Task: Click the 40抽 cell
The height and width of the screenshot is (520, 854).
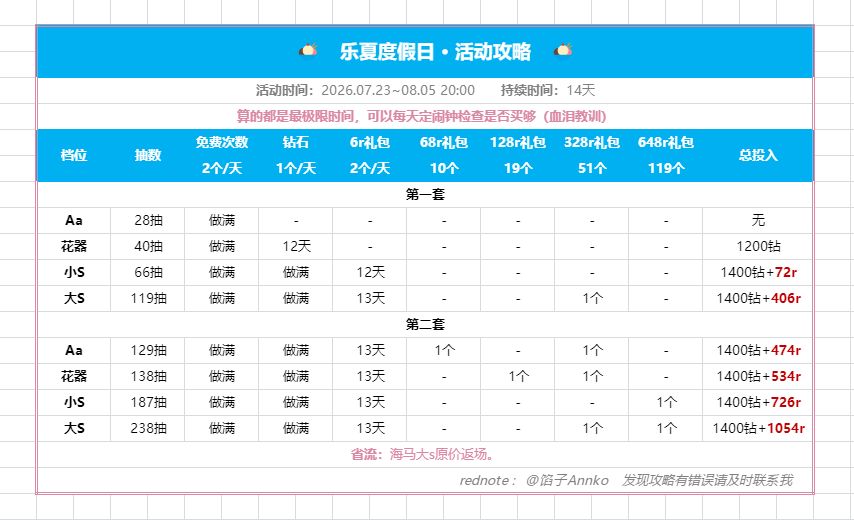Action: (148, 246)
